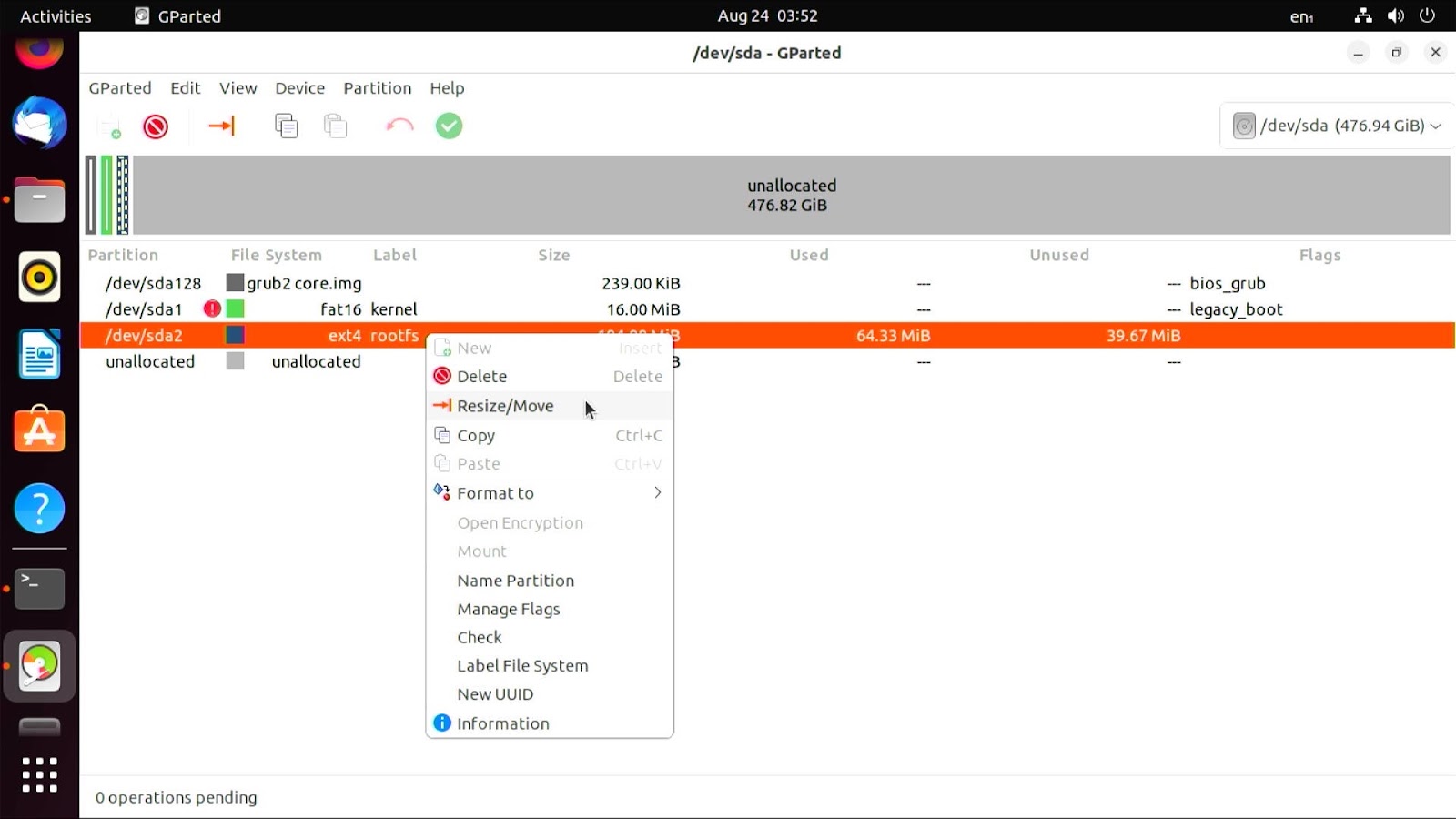This screenshot has width=1456, height=819.
Task: Click the green fat16 color swatch on /dev/sda1
Action: coord(235,308)
